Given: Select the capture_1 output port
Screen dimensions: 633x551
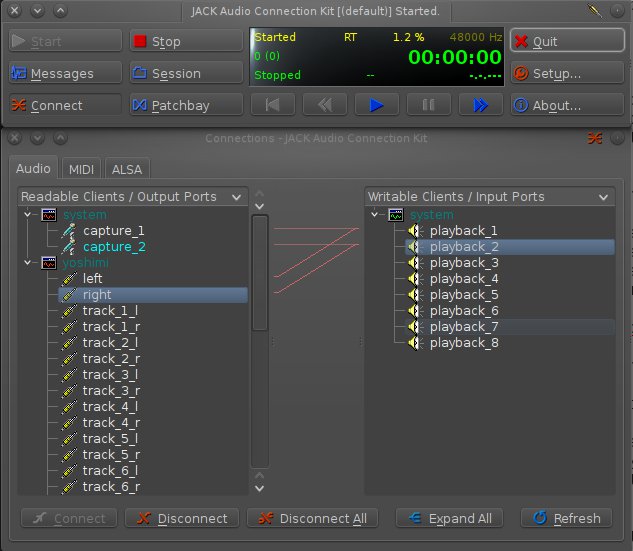Looking at the screenshot, I should pos(113,231).
